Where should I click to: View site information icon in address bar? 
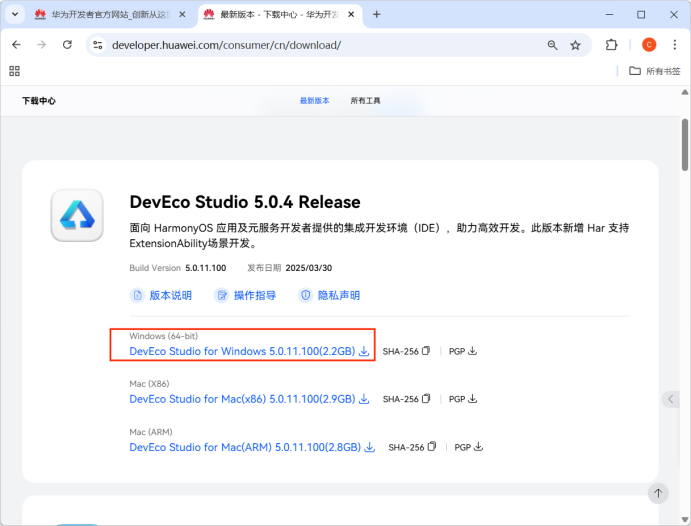[98, 45]
